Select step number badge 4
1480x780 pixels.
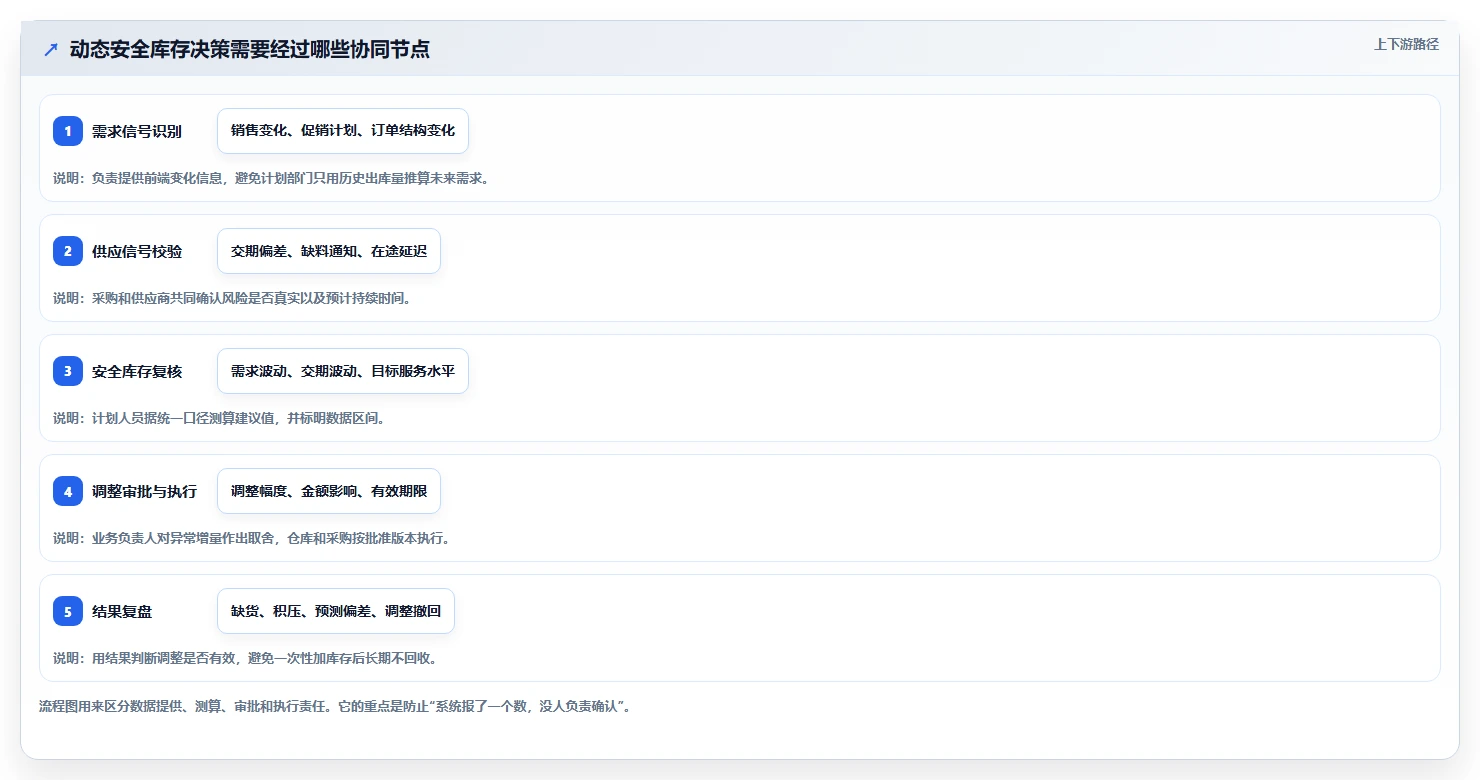[68, 491]
